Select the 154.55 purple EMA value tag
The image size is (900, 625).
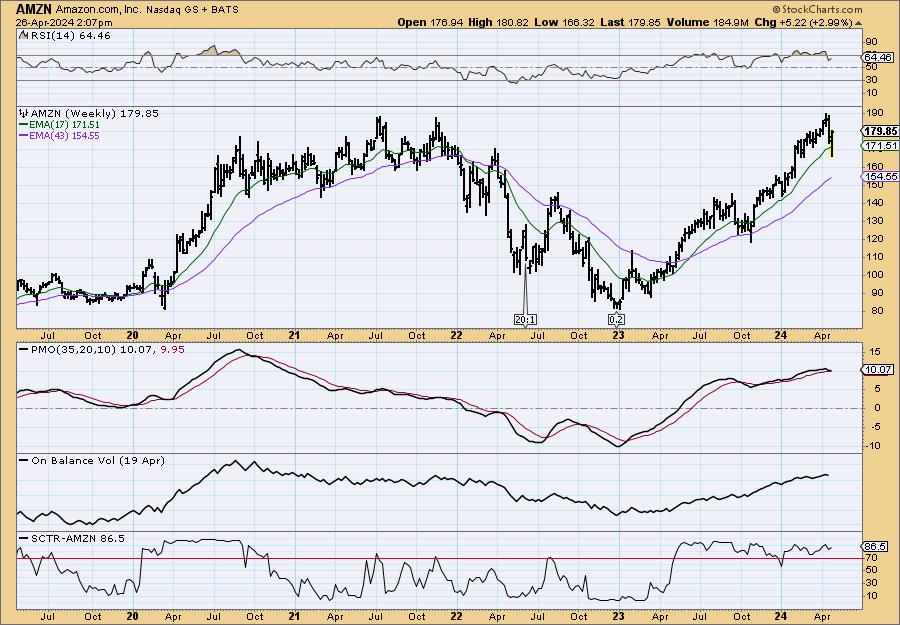pyautogui.click(x=877, y=176)
